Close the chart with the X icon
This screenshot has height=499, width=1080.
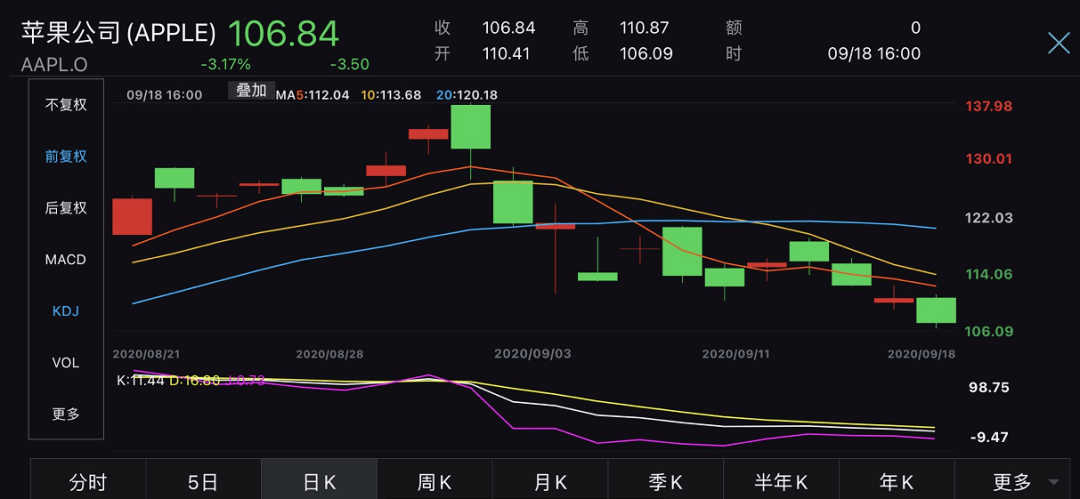click(x=1059, y=43)
